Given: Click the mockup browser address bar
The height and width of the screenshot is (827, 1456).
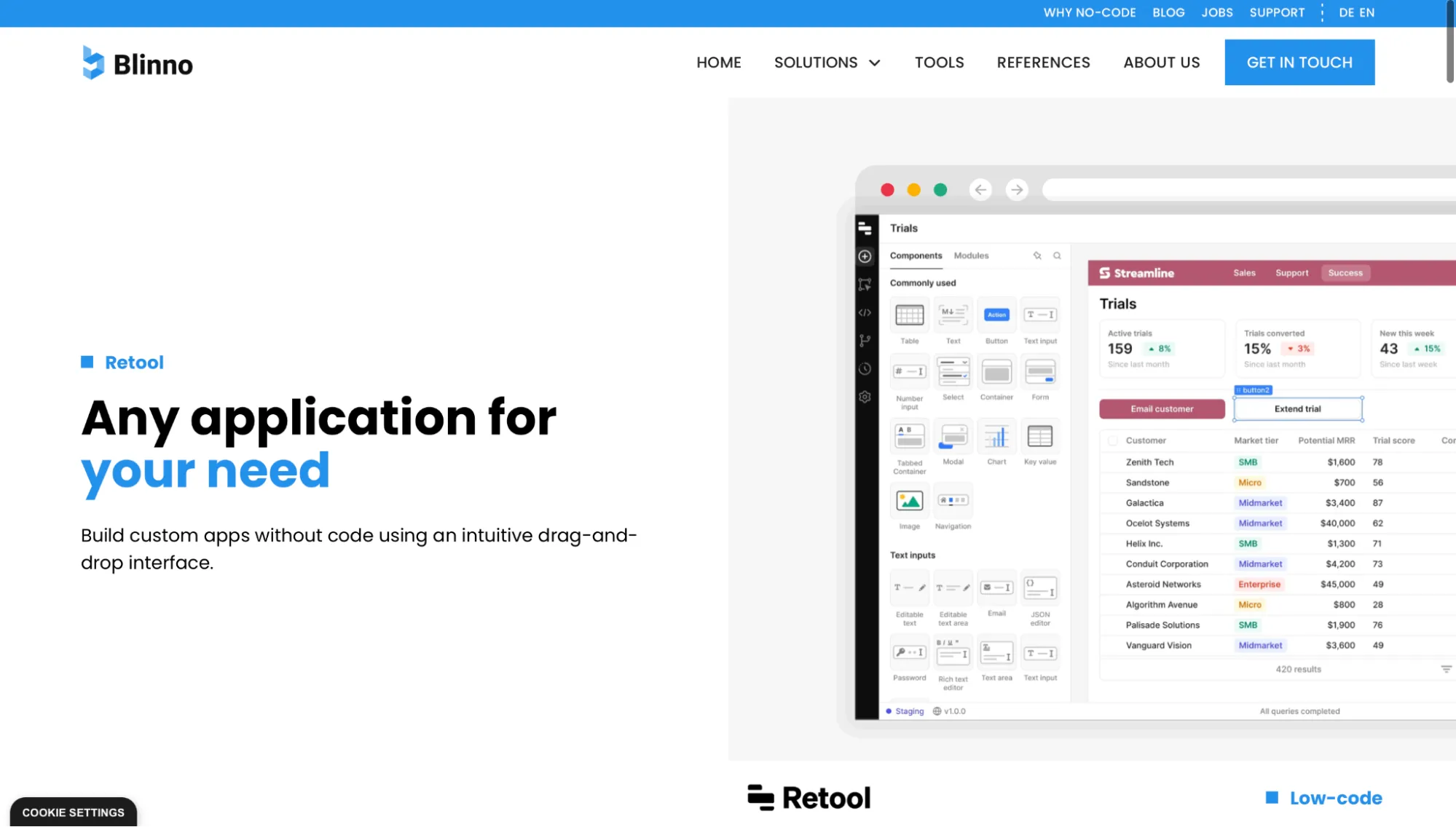Looking at the screenshot, I should 1248,190.
